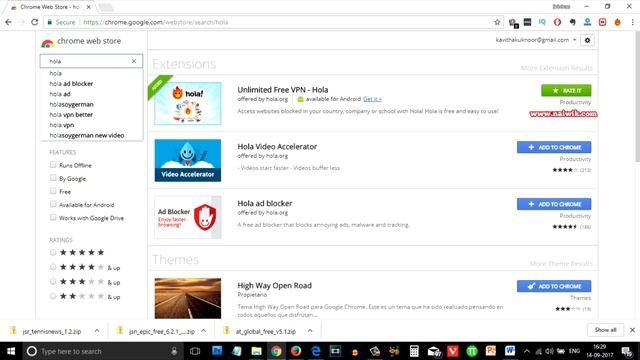The image size is (640, 360).
Task: Click the pink square extension icon
Action: tap(602, 22)
